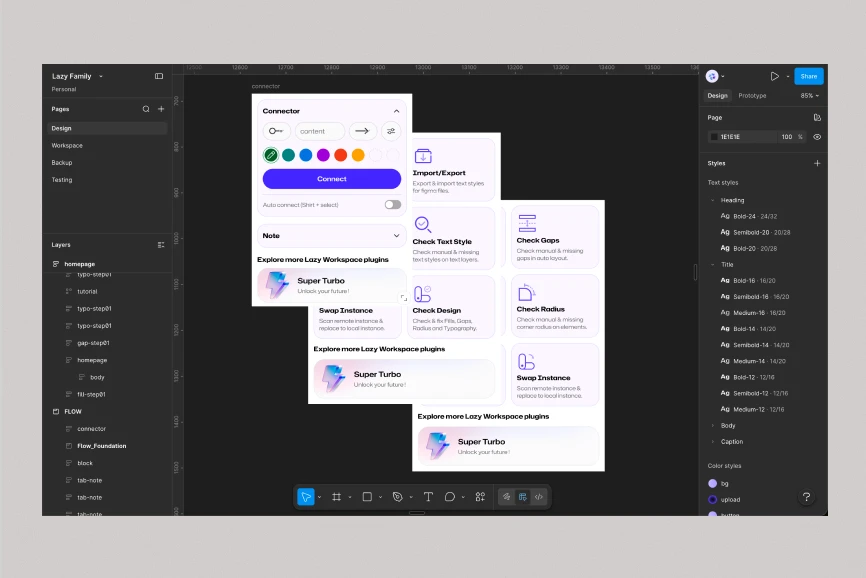The width and height of the screenshot is (866, 578).
Task: Toggle page background visibility eye
Action: click(817, 137)
